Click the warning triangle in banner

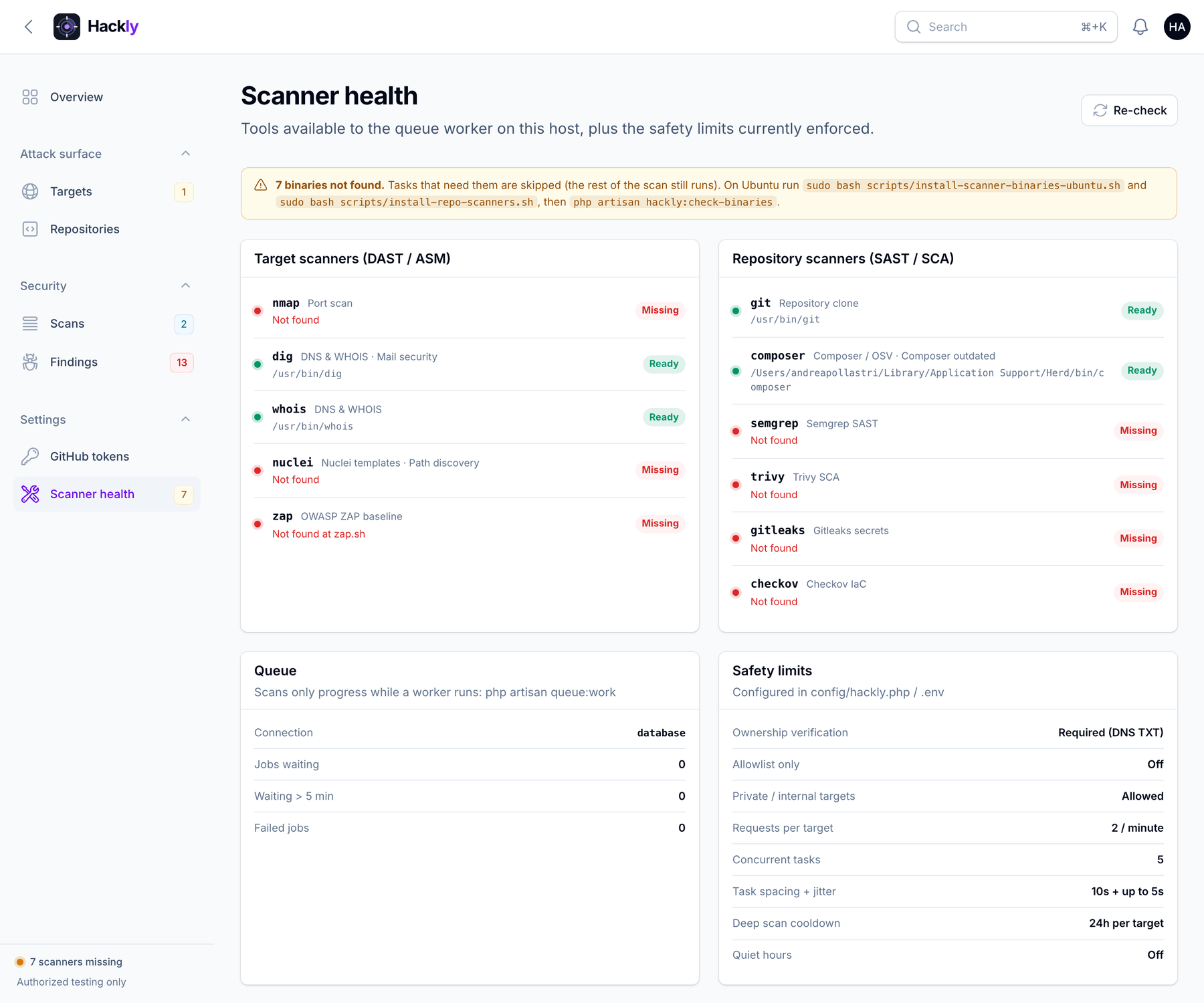(261, 185)
